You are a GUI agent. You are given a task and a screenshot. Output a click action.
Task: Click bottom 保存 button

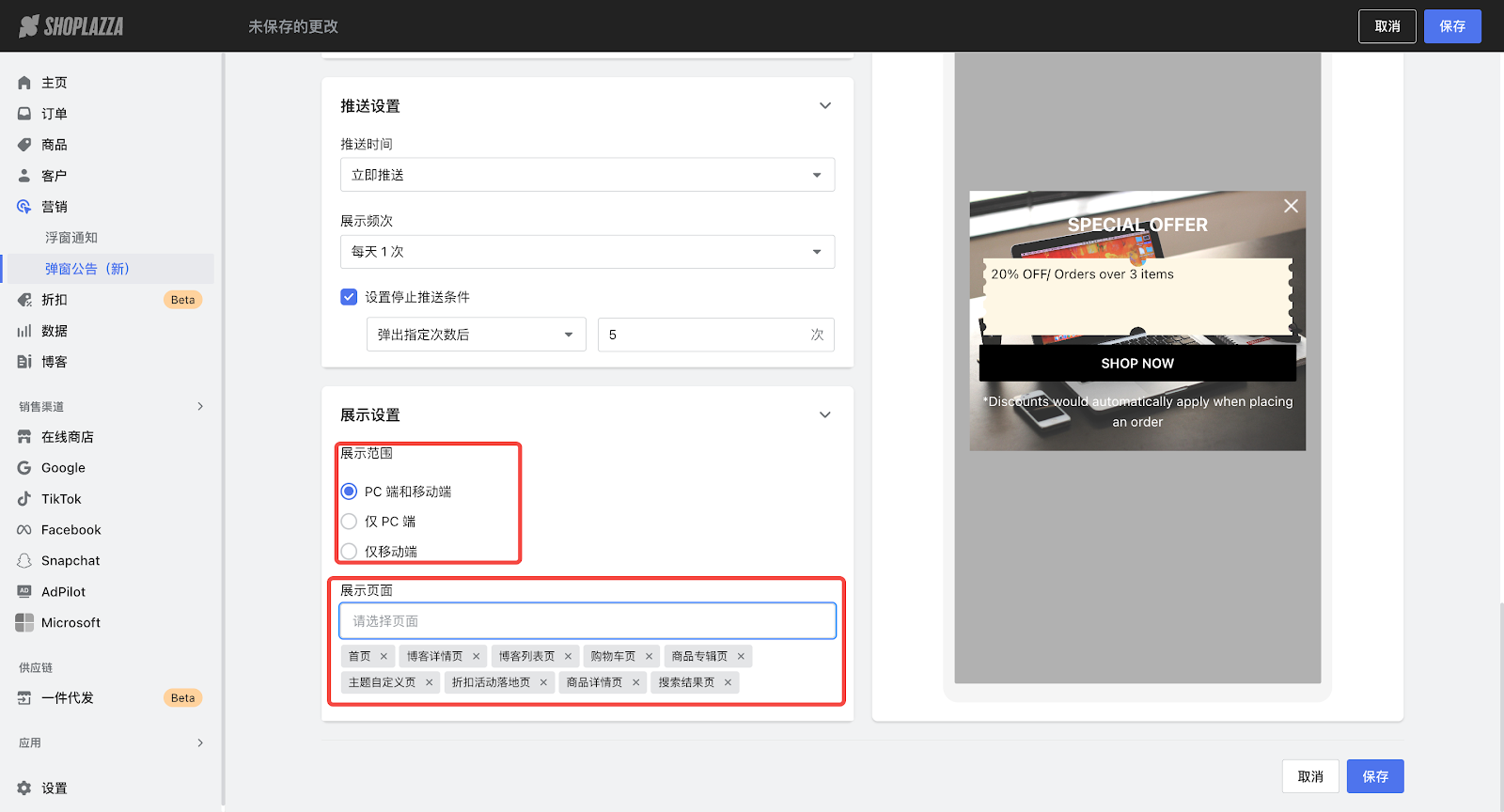1375,776
